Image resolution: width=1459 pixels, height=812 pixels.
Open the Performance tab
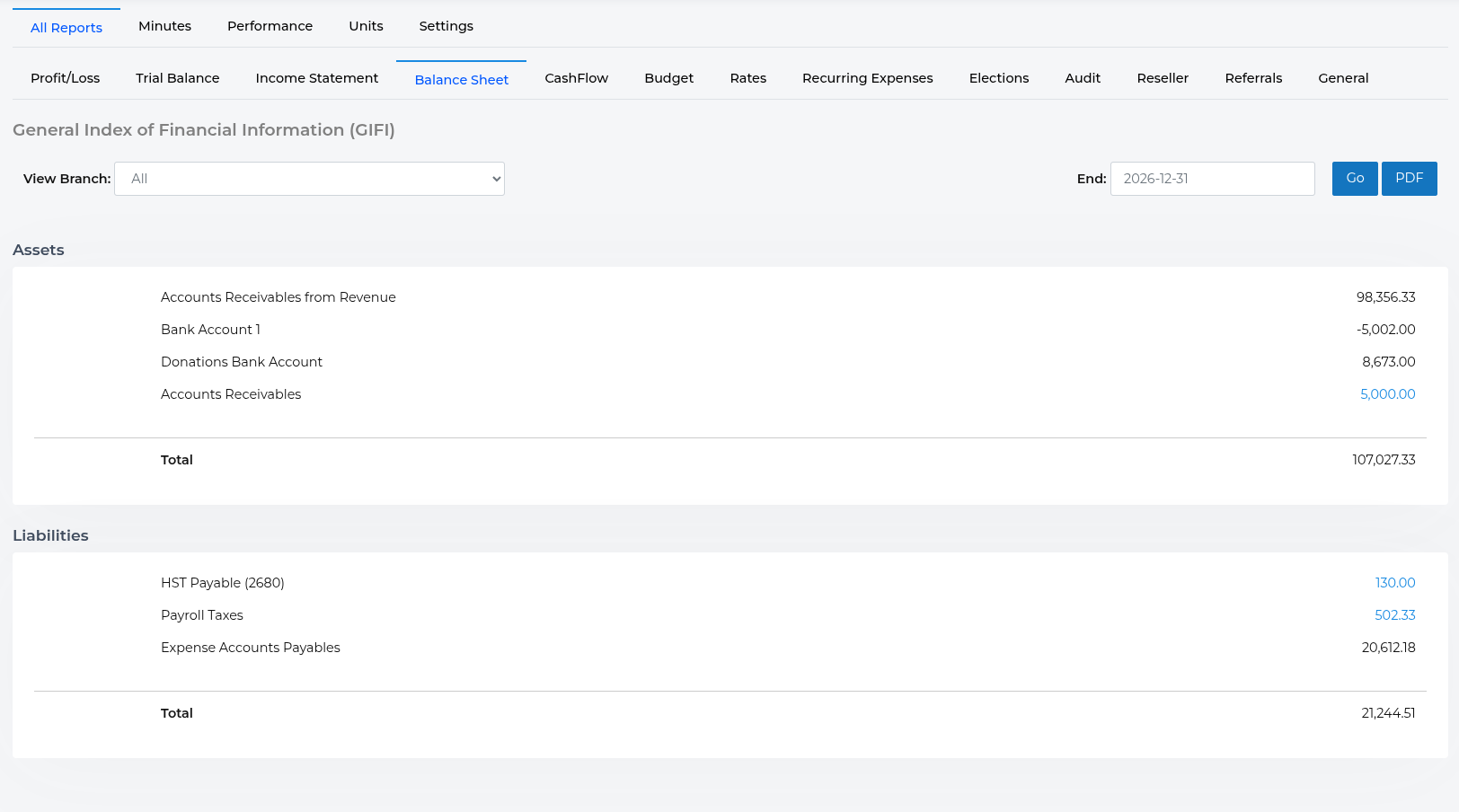[x=270, y=26]
